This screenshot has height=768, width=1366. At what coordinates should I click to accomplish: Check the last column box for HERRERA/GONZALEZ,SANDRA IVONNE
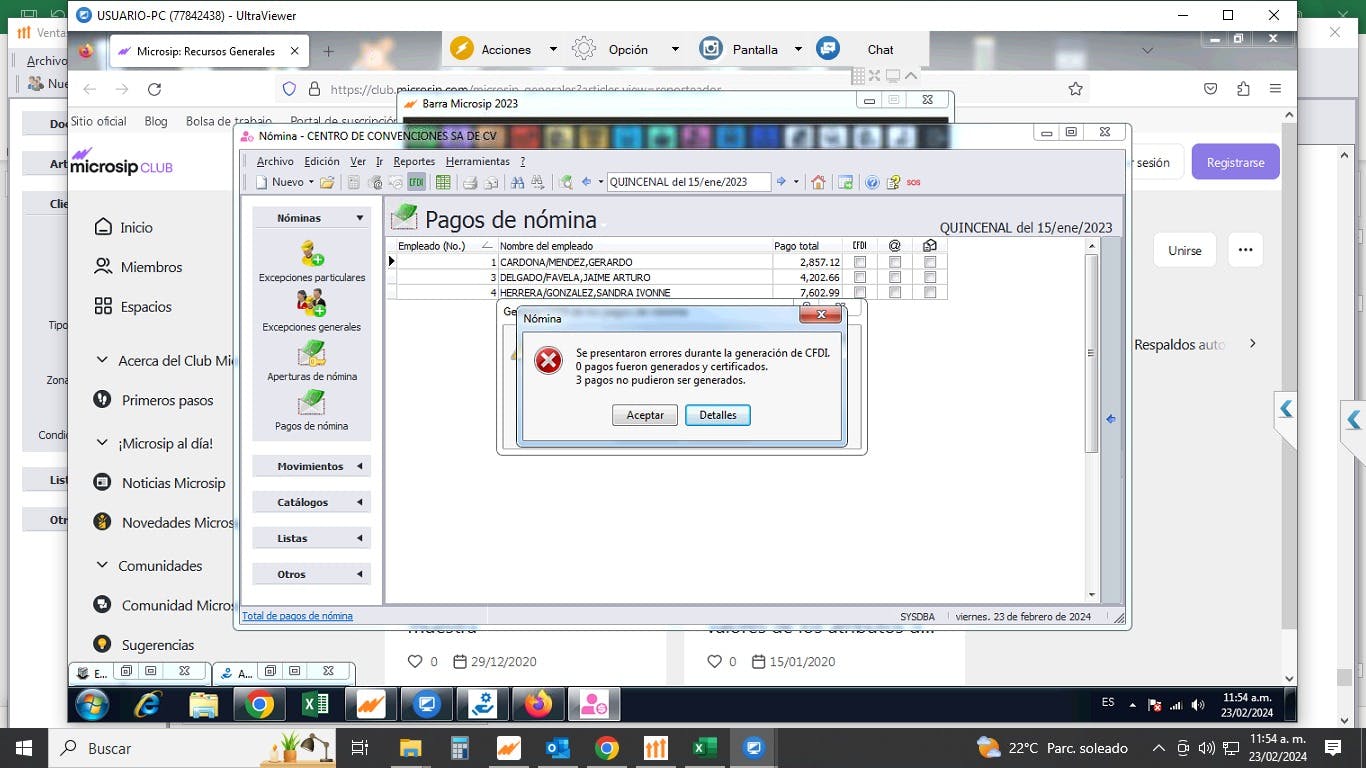930,292
